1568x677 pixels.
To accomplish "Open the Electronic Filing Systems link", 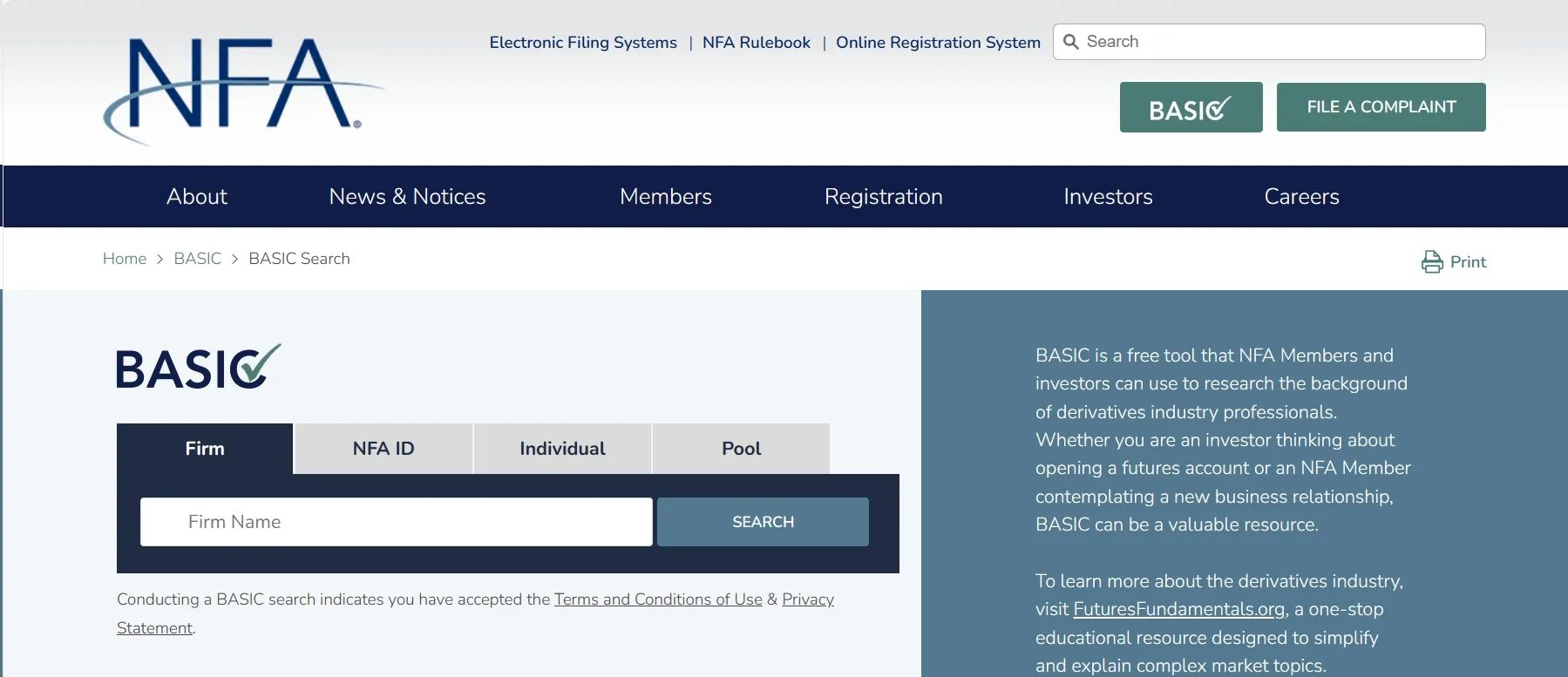I will 583,43.
